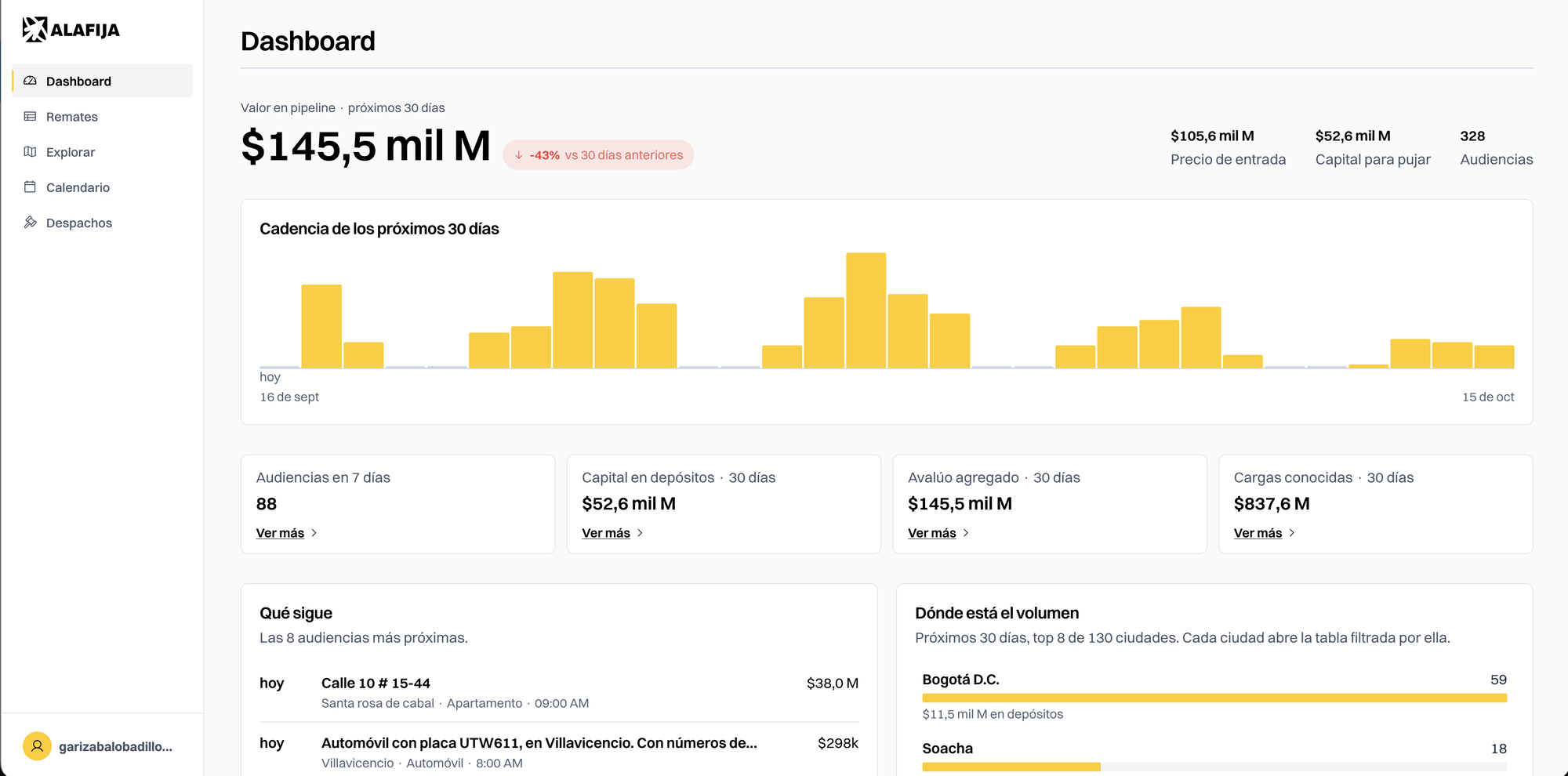1568x776 pixels.
Task: Click the 328 Audiencias stat
Action: click(1496, 147)
